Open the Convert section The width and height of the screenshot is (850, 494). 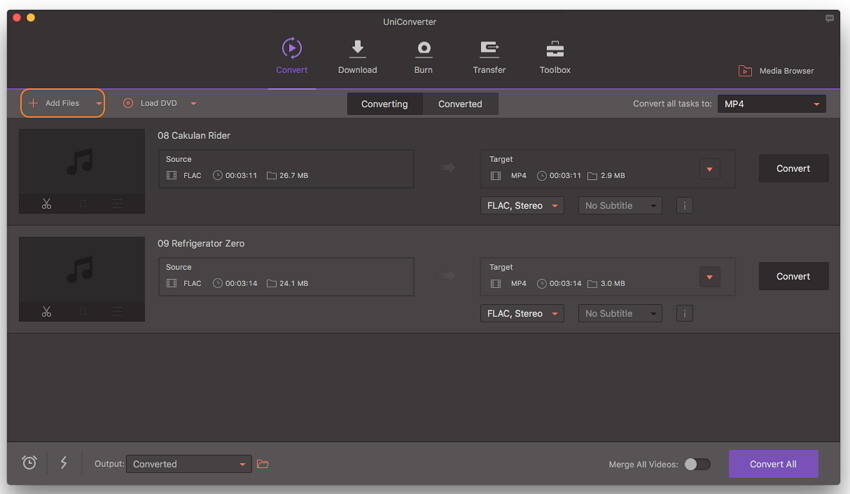[292, 56]
